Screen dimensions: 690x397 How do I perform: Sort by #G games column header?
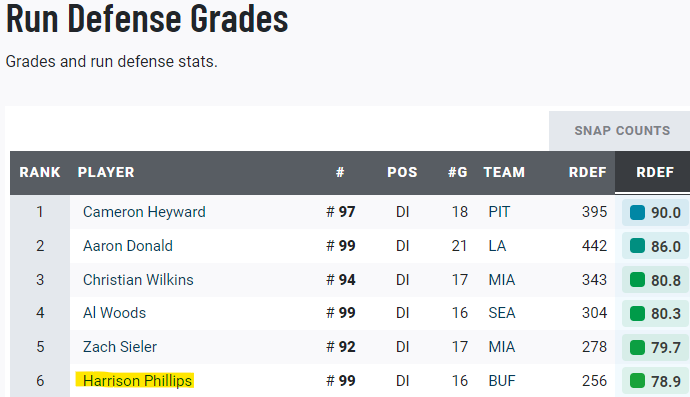(458, 172)
